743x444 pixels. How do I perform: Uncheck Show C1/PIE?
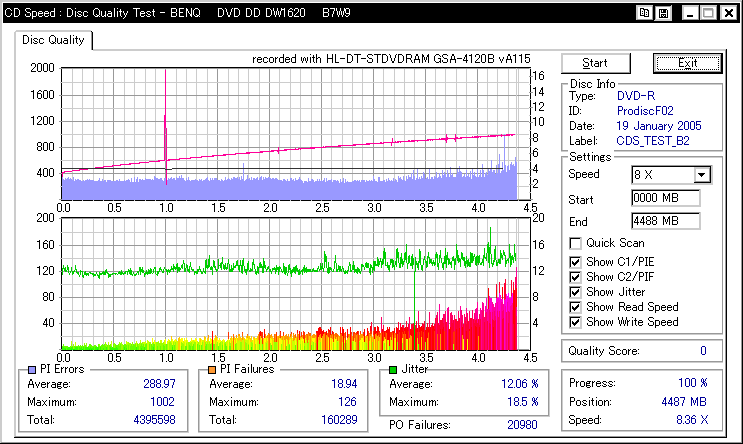575,261
